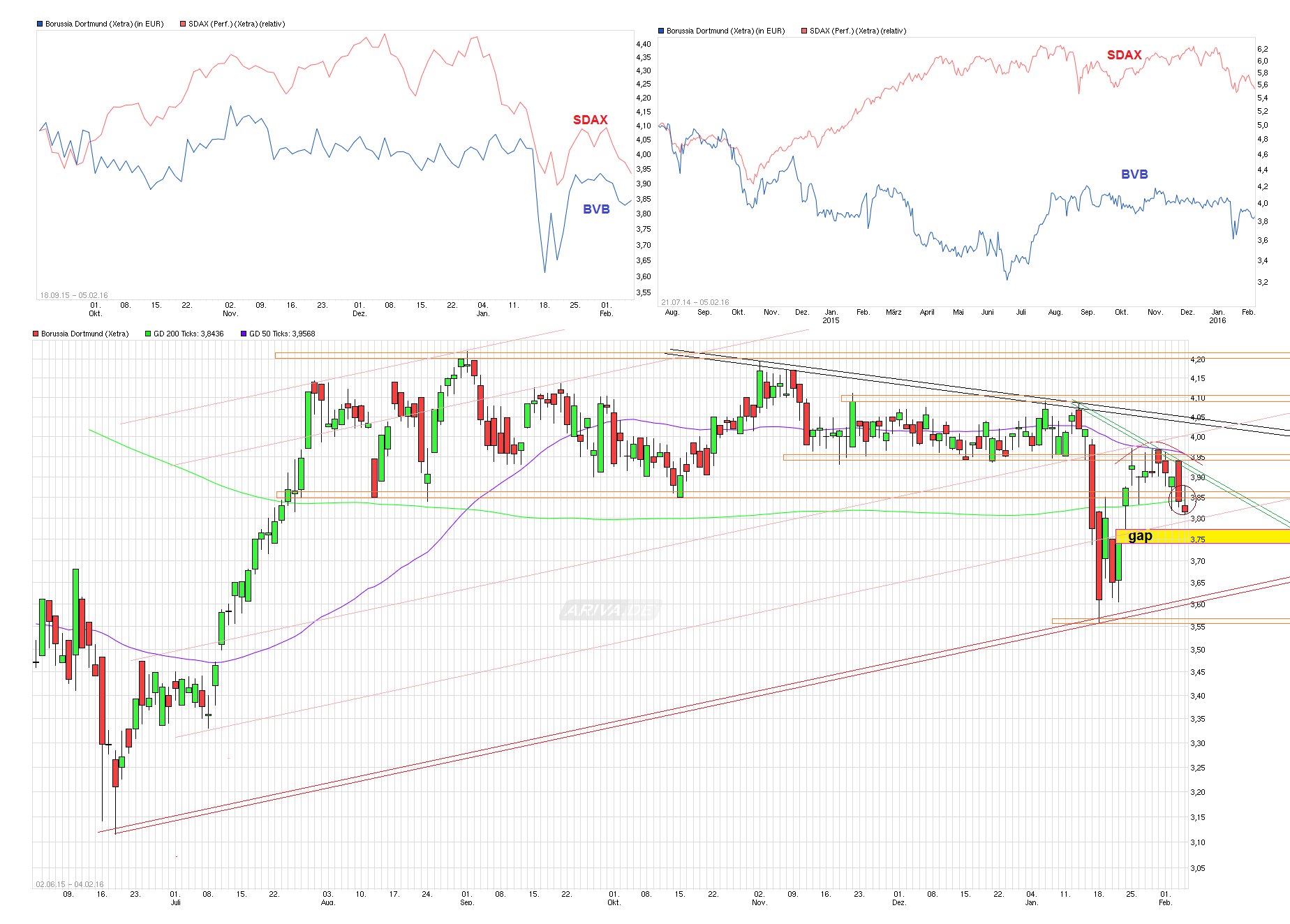1290x924 pixels.
Task: Click 'Juli' month label on candlestick time axis
Action: click(x=176, y=902)
